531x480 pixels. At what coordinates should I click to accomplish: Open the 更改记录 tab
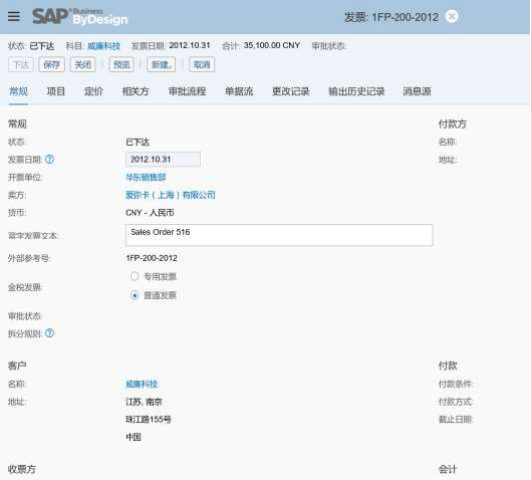291,91
